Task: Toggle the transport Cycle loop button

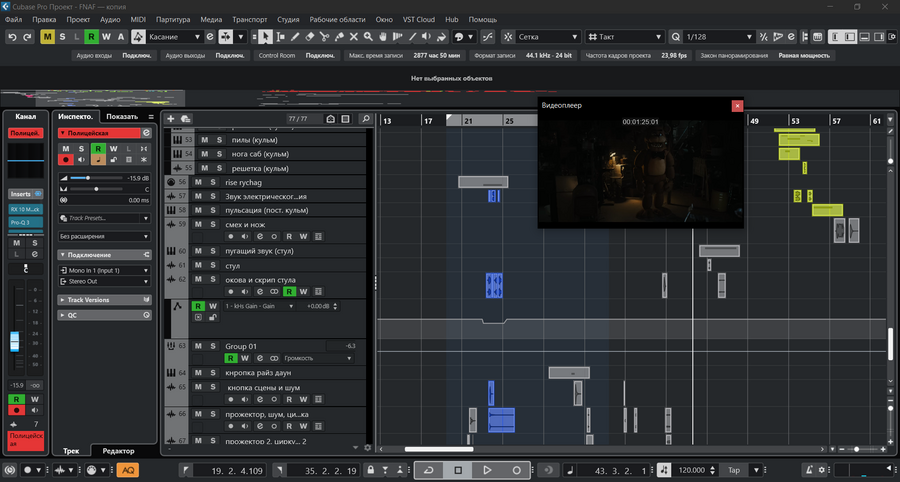Action: pyautogui.click(x=429, y=470)
